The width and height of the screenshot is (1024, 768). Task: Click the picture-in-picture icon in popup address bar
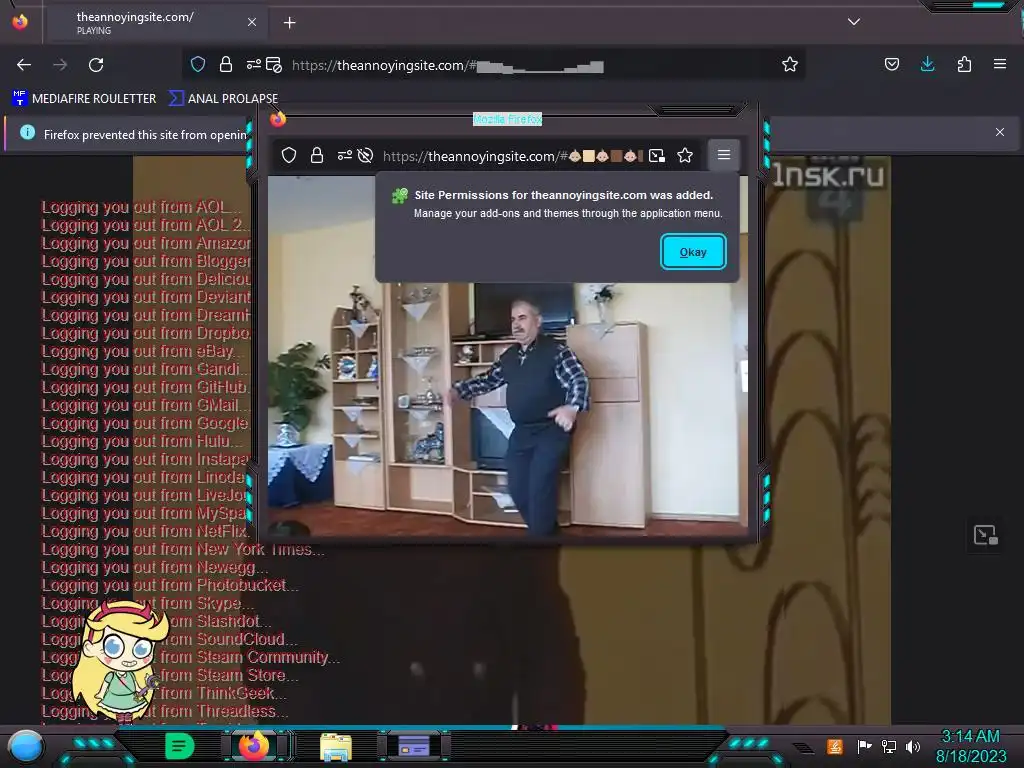[657, 155]
